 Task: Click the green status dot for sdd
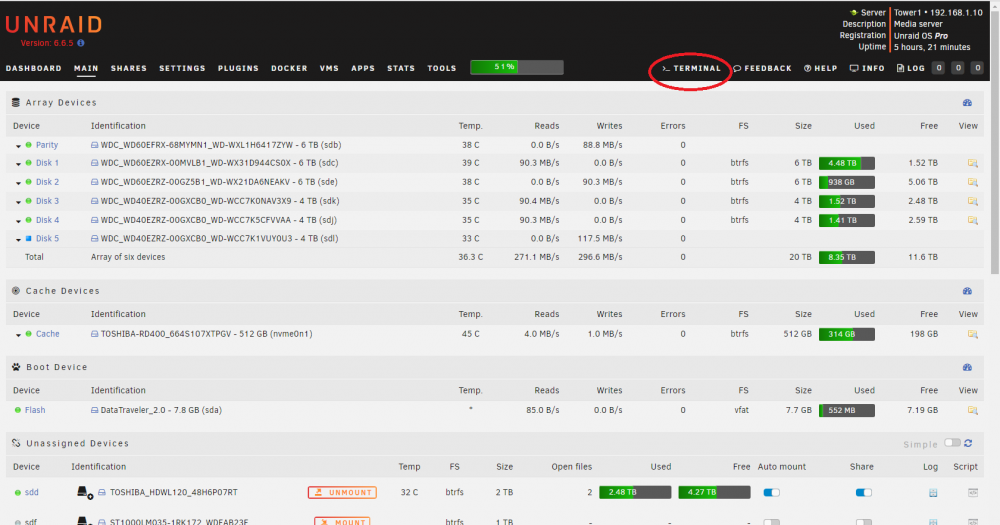pyautogui.click(x=18, y=492)
